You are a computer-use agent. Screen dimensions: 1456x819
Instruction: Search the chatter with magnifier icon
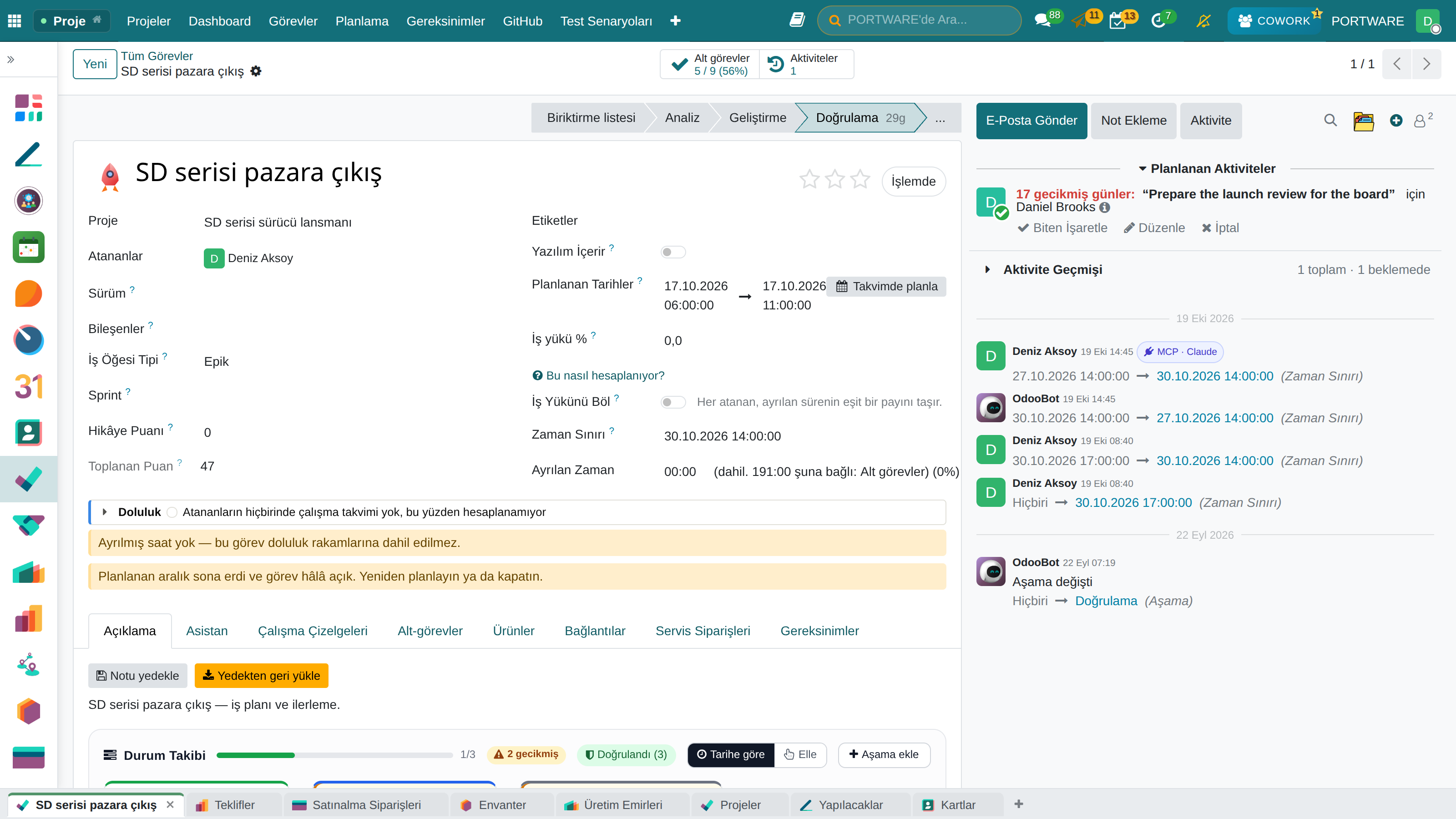[x=1330, y=121]
